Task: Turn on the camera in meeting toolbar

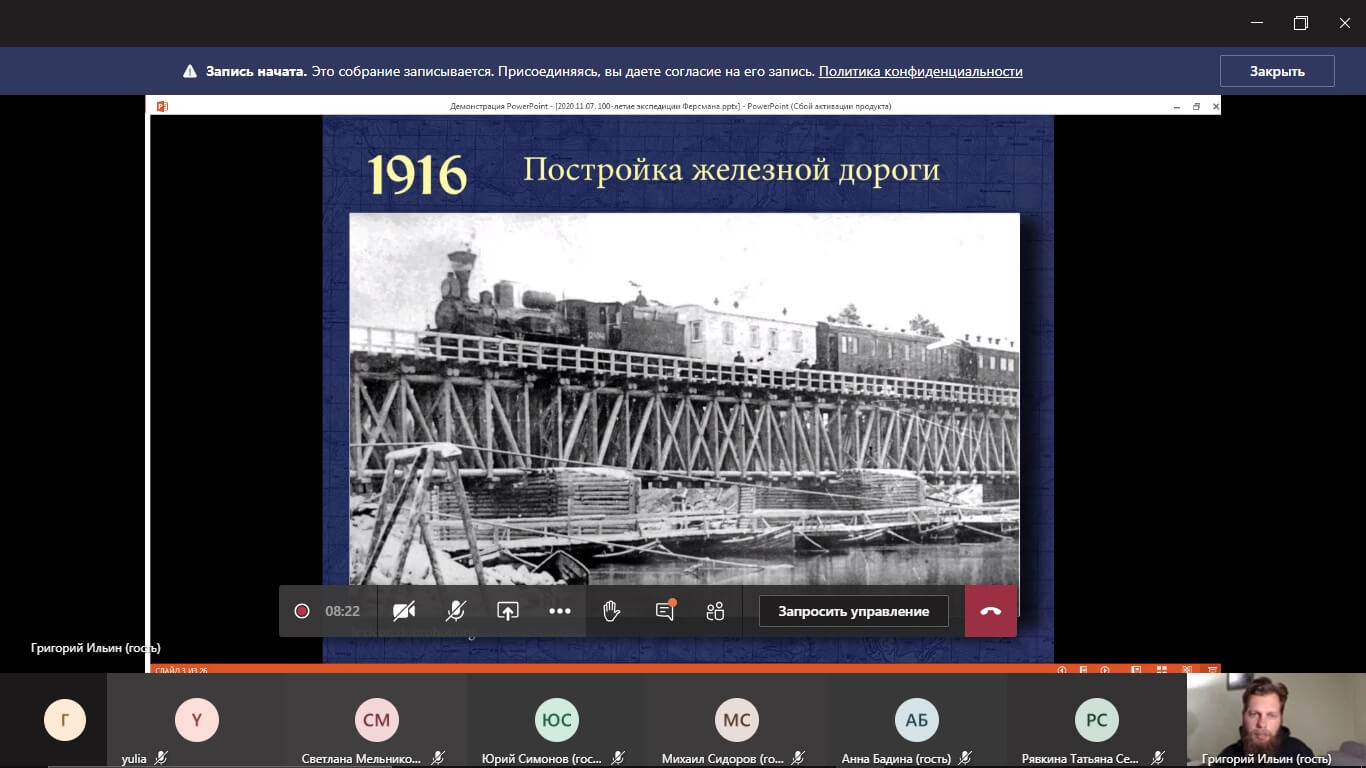Action: 404,611
